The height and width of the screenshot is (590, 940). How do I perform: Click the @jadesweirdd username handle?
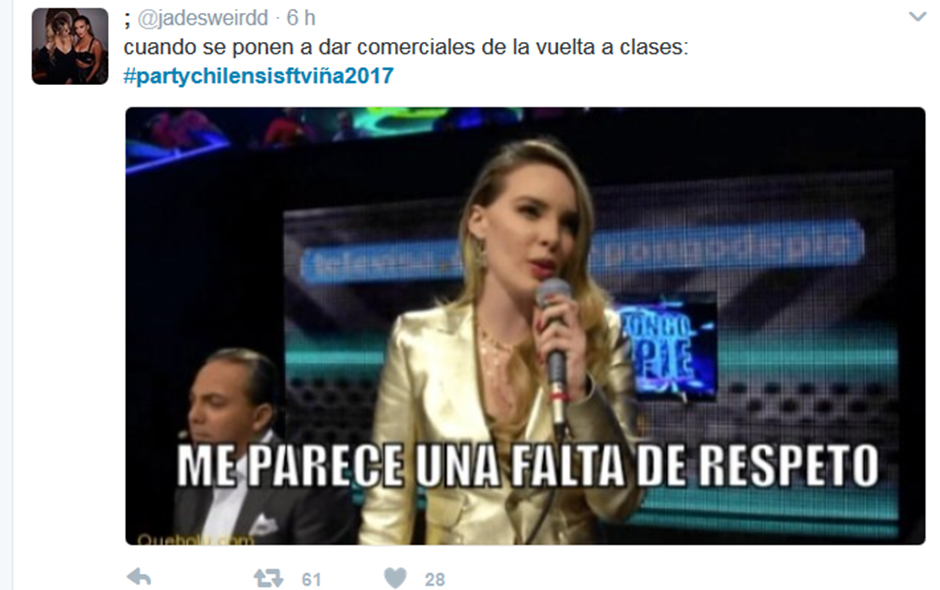[x=203, y=18]
